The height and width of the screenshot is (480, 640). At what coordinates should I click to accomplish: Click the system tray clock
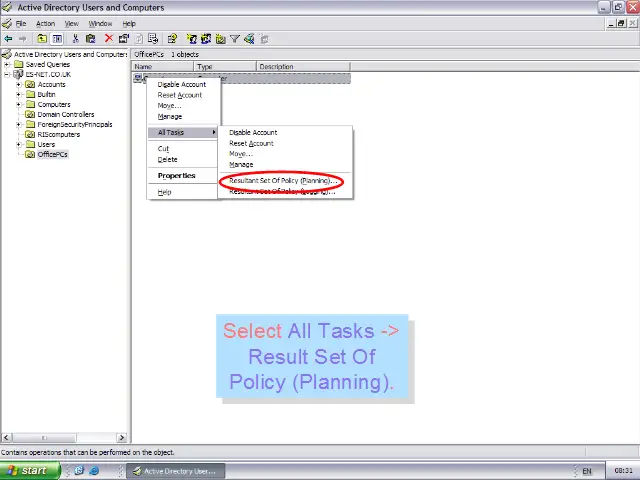pos(623,471)
